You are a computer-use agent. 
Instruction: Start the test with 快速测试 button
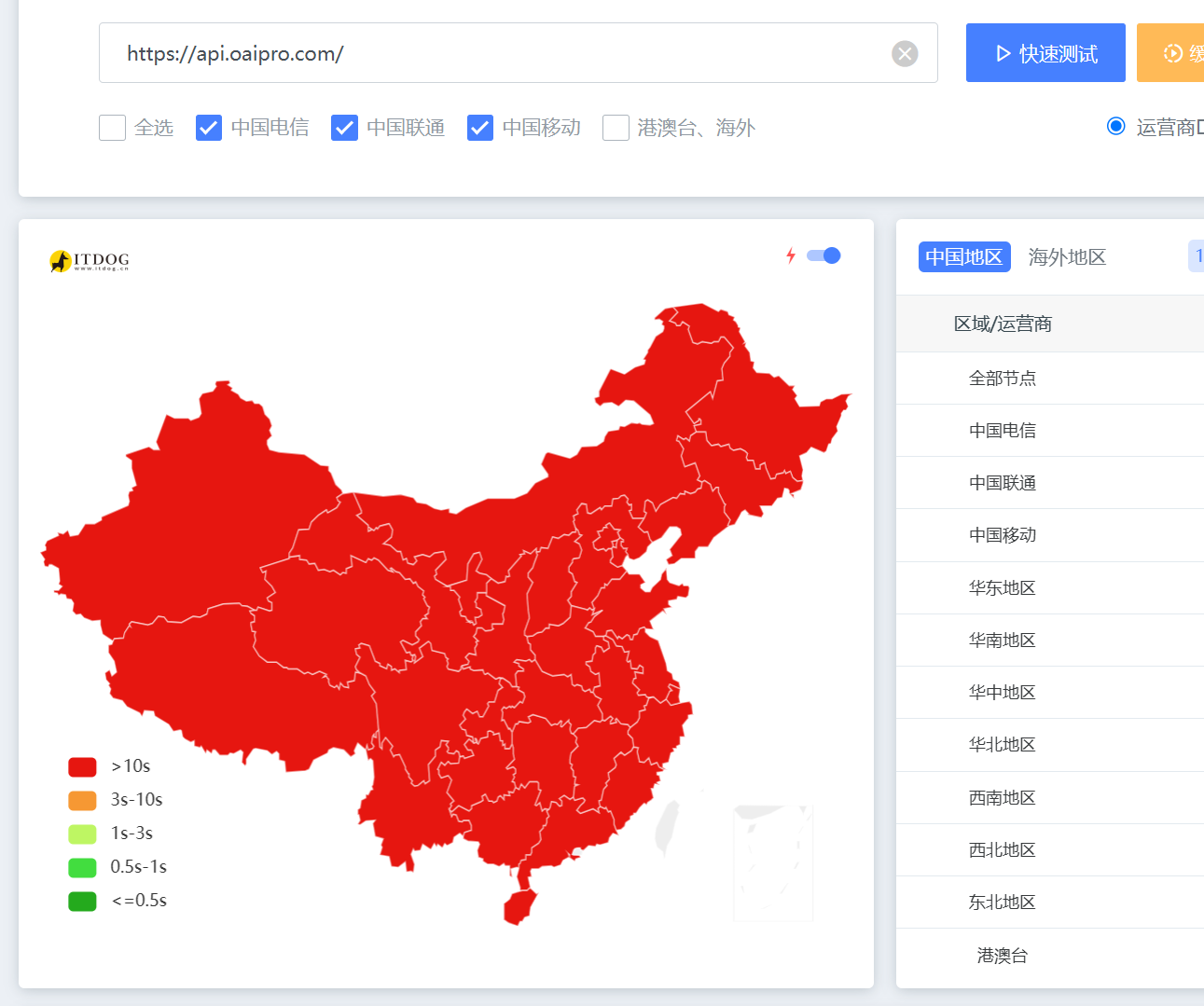[1045, 53]
